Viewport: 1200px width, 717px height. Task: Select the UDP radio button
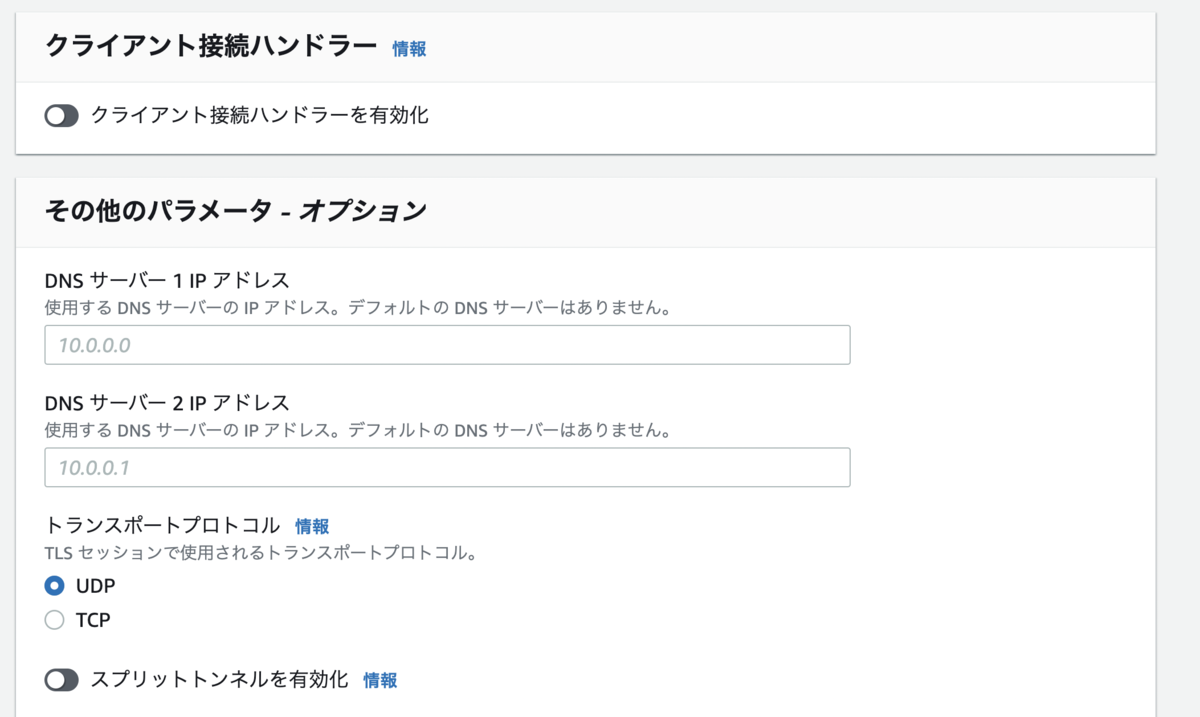[55, 586]
